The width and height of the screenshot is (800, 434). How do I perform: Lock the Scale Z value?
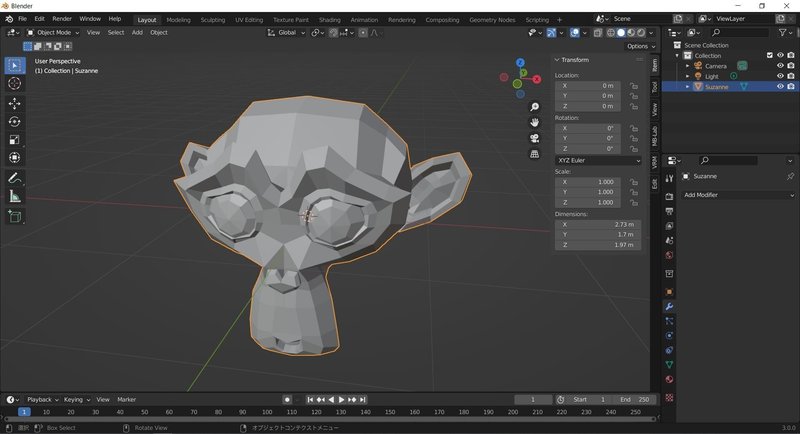point(633,202)
